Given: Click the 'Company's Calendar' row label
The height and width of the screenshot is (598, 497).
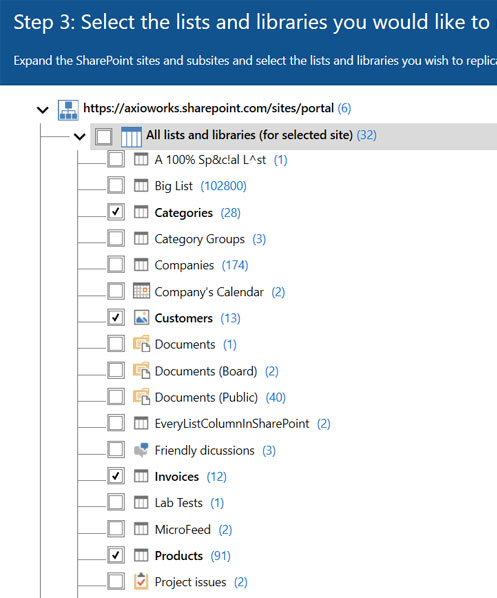Looking at the screenshot, I should [x=209, y=292].
